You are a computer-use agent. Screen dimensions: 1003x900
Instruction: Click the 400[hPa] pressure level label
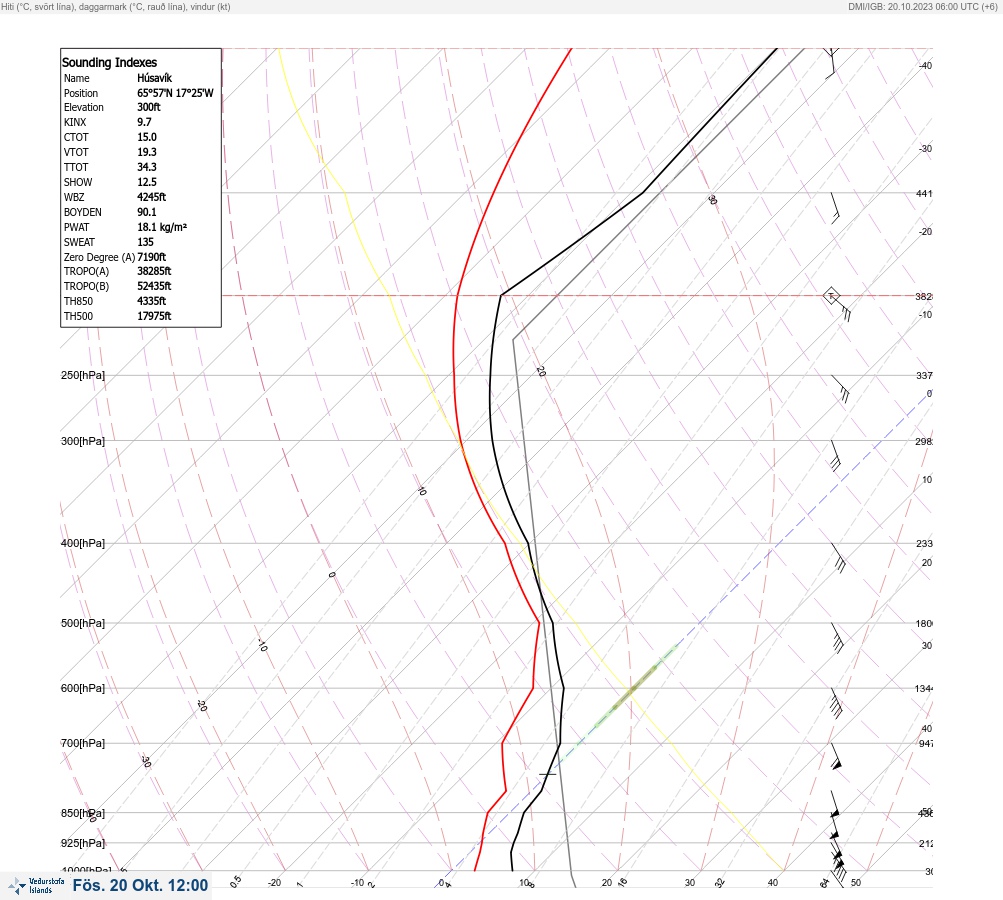tap(83, 544)
